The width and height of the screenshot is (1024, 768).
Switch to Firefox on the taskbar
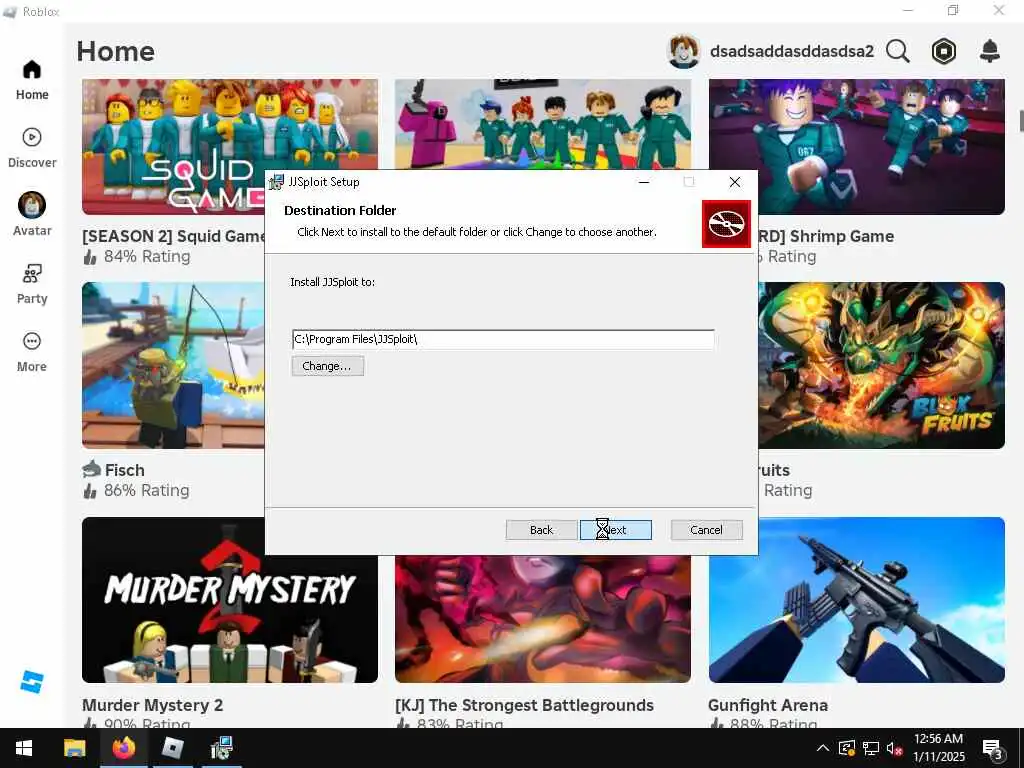[123, 748]
